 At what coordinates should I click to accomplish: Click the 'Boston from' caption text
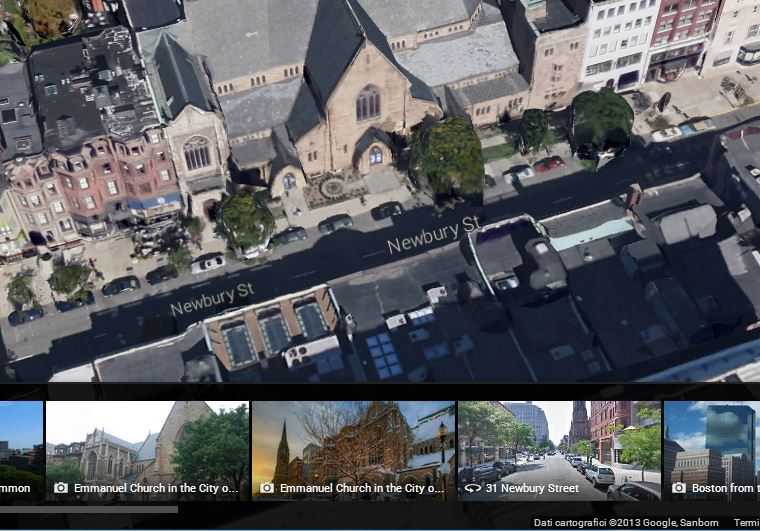pyautogui.click(x=725, y=488)
